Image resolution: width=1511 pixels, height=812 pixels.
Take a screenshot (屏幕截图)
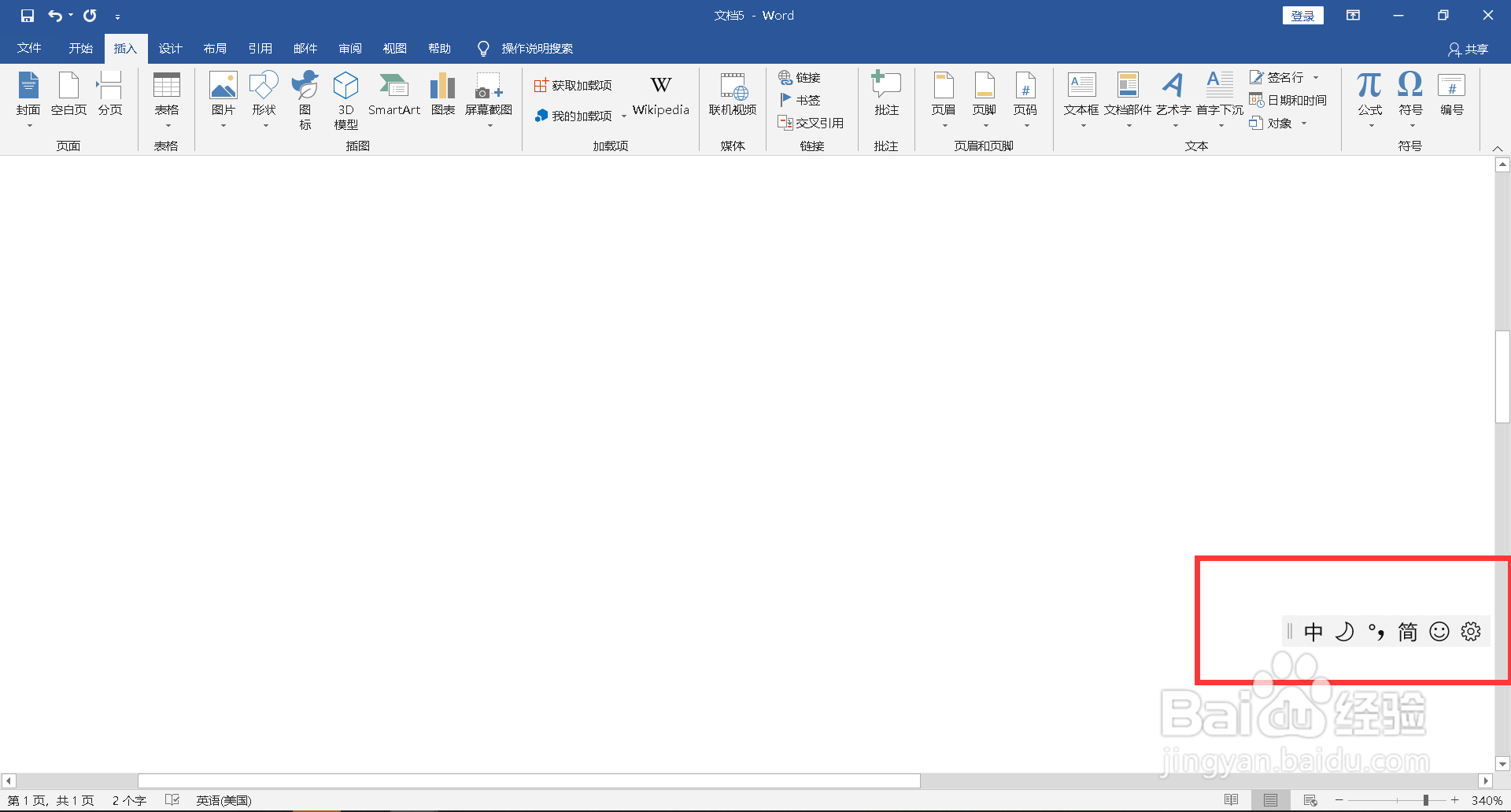coord(489,100)
